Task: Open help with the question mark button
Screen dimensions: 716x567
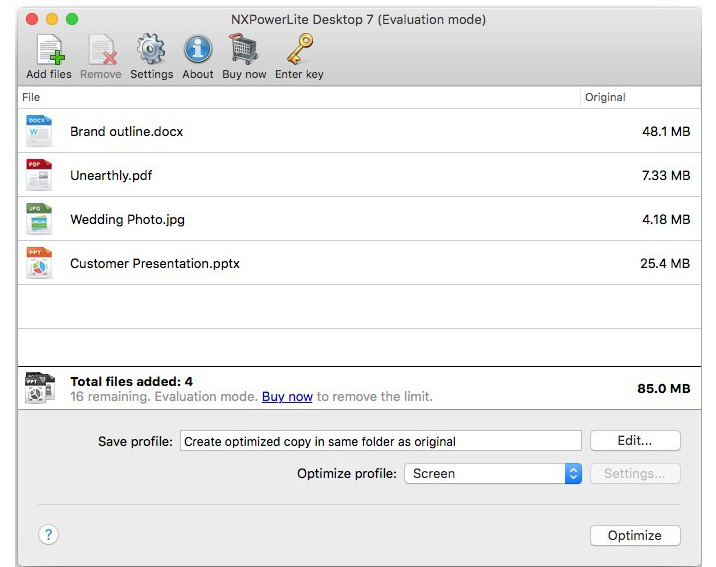Action: pos(48,535)
